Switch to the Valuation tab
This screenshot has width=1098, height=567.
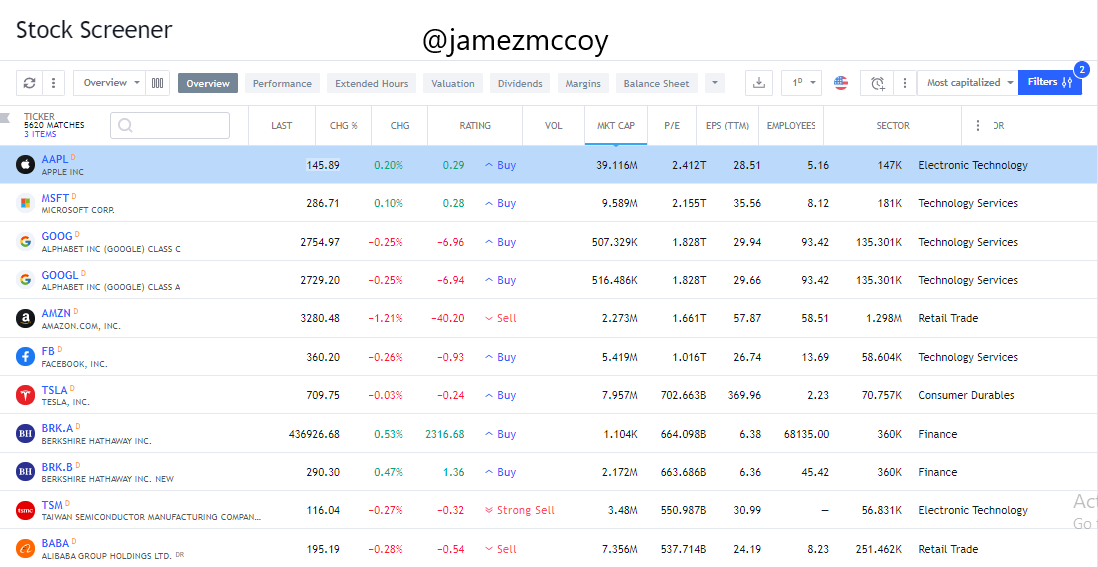pos(452,83)
